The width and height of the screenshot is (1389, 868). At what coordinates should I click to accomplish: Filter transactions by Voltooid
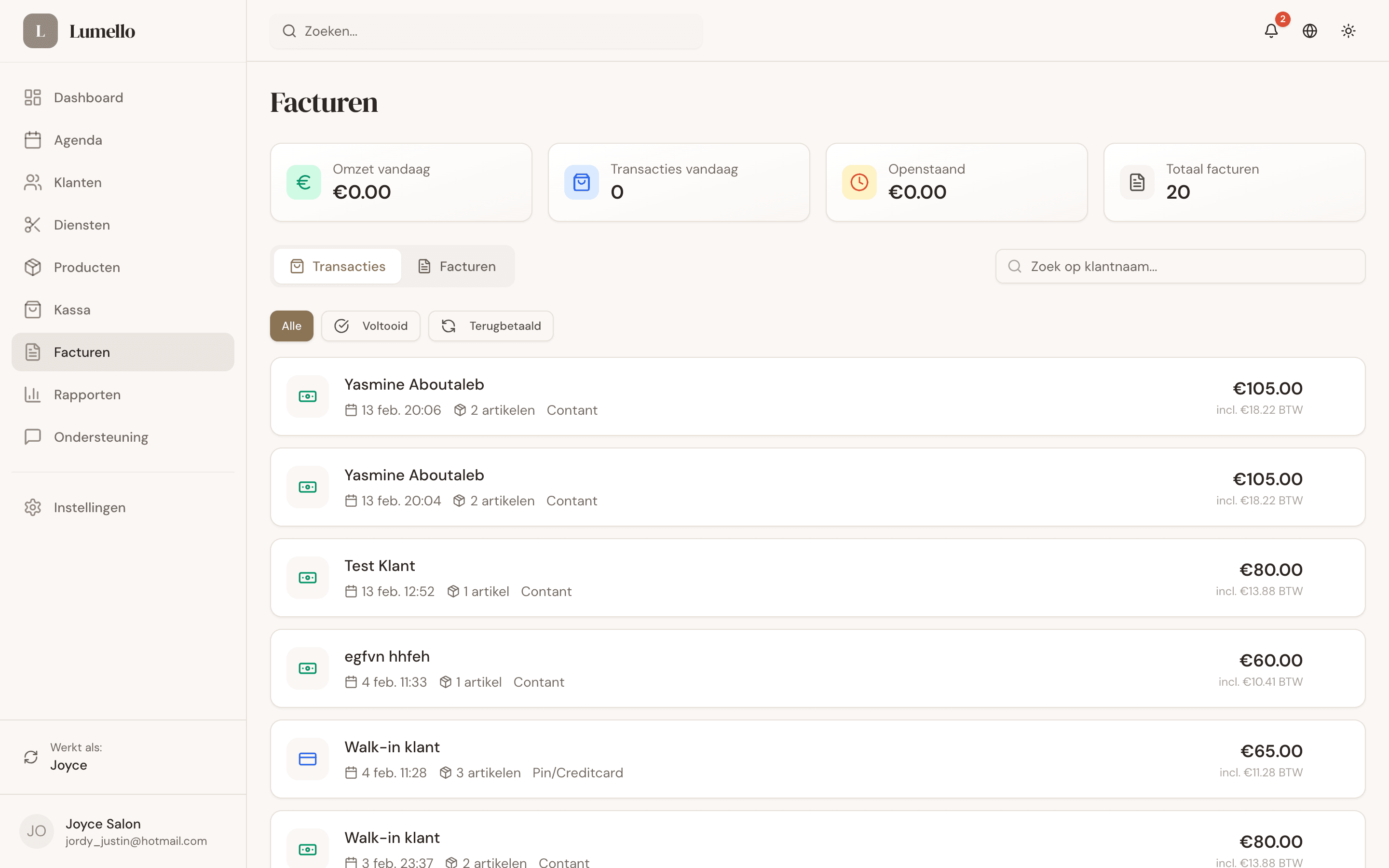[x=371, y=326]
